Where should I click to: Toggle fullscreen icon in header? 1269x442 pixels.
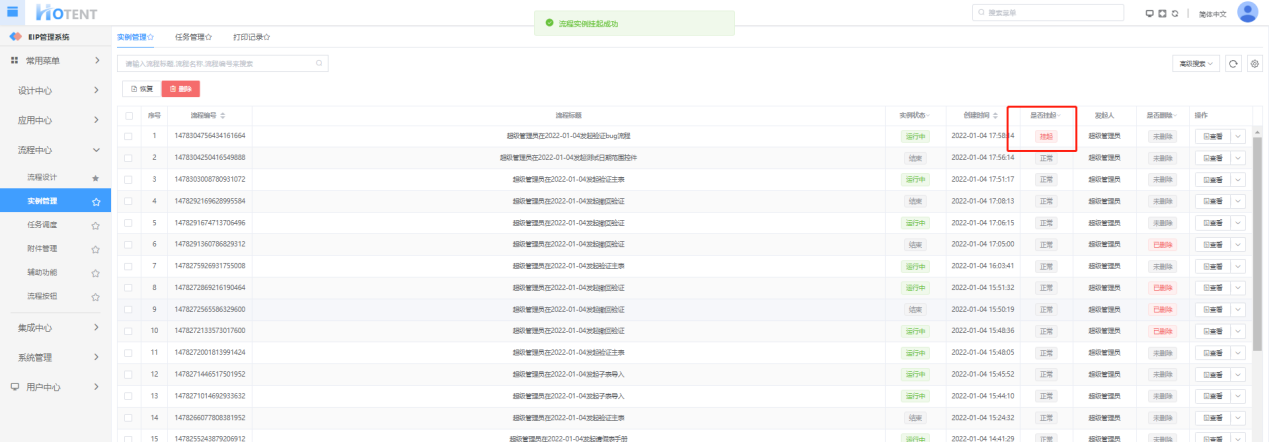point(1162,12)
